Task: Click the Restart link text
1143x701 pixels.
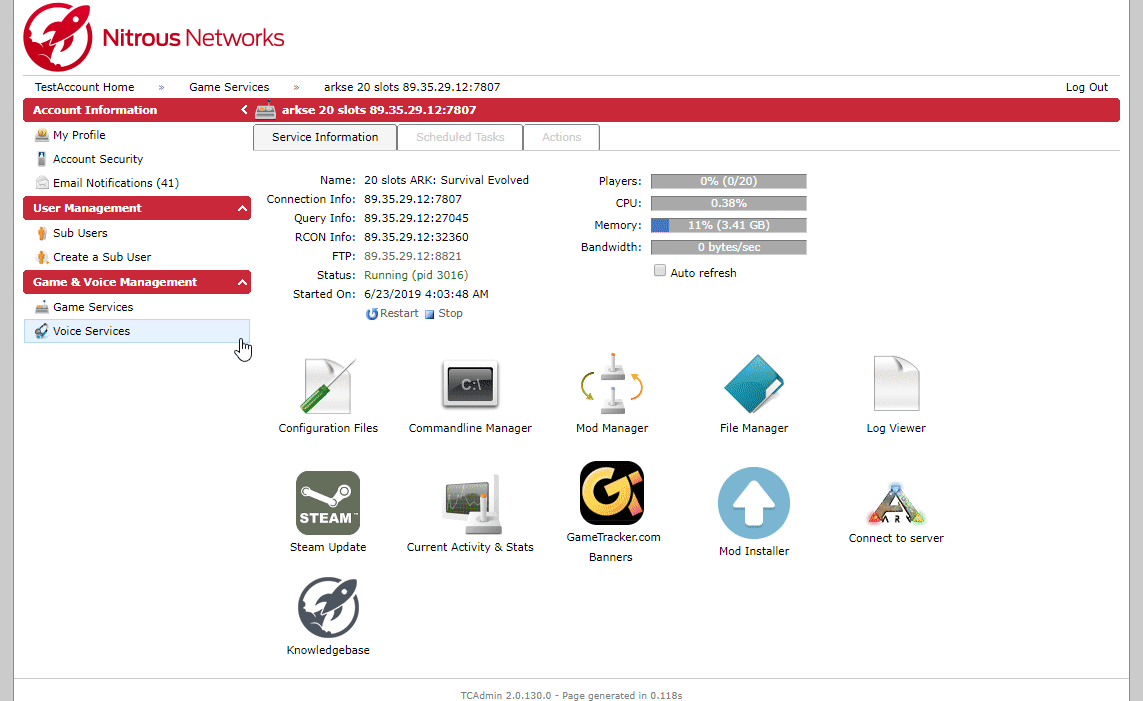Action: click(399, 313)
